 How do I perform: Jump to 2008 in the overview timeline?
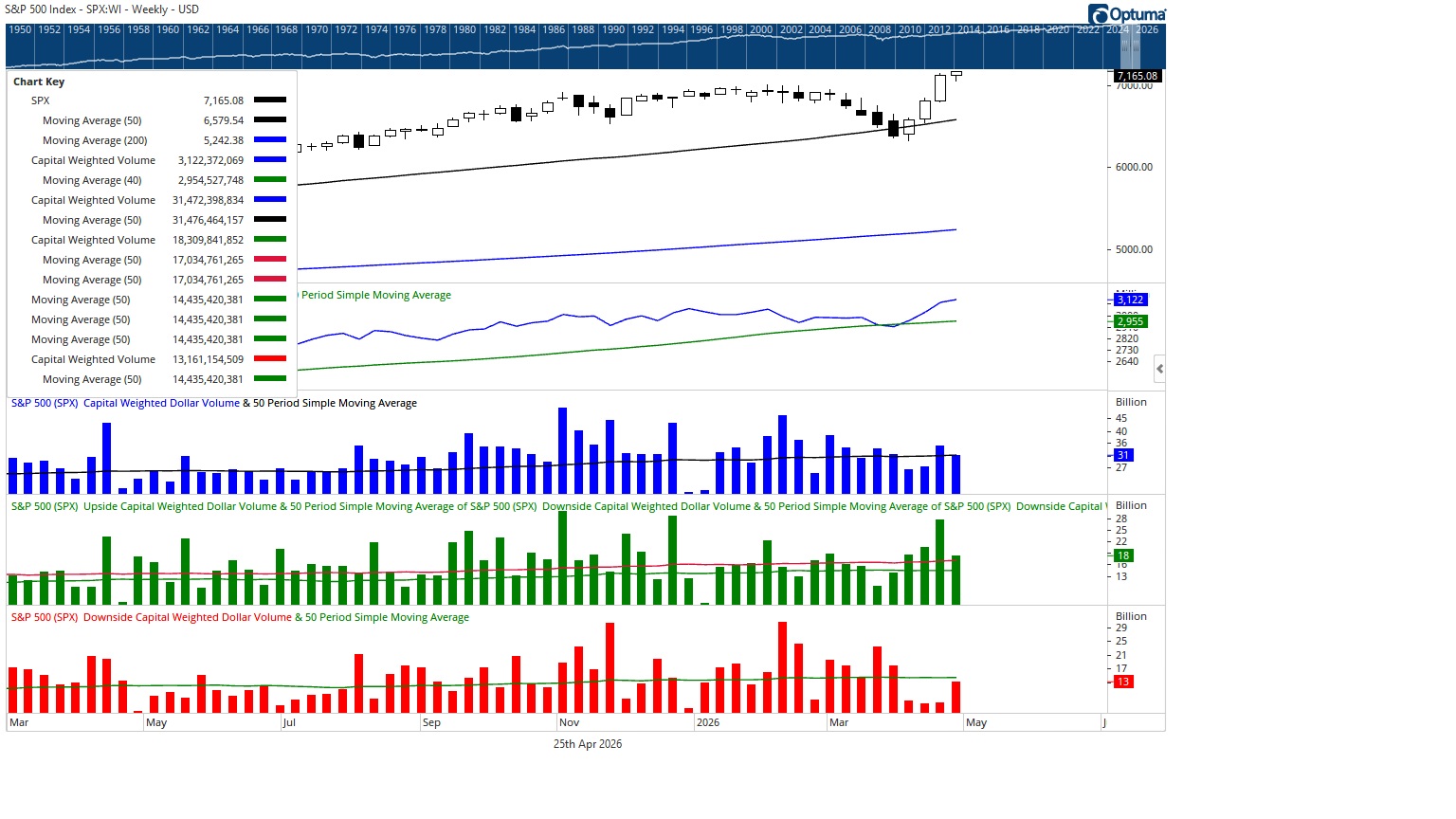tap(880, 29)
